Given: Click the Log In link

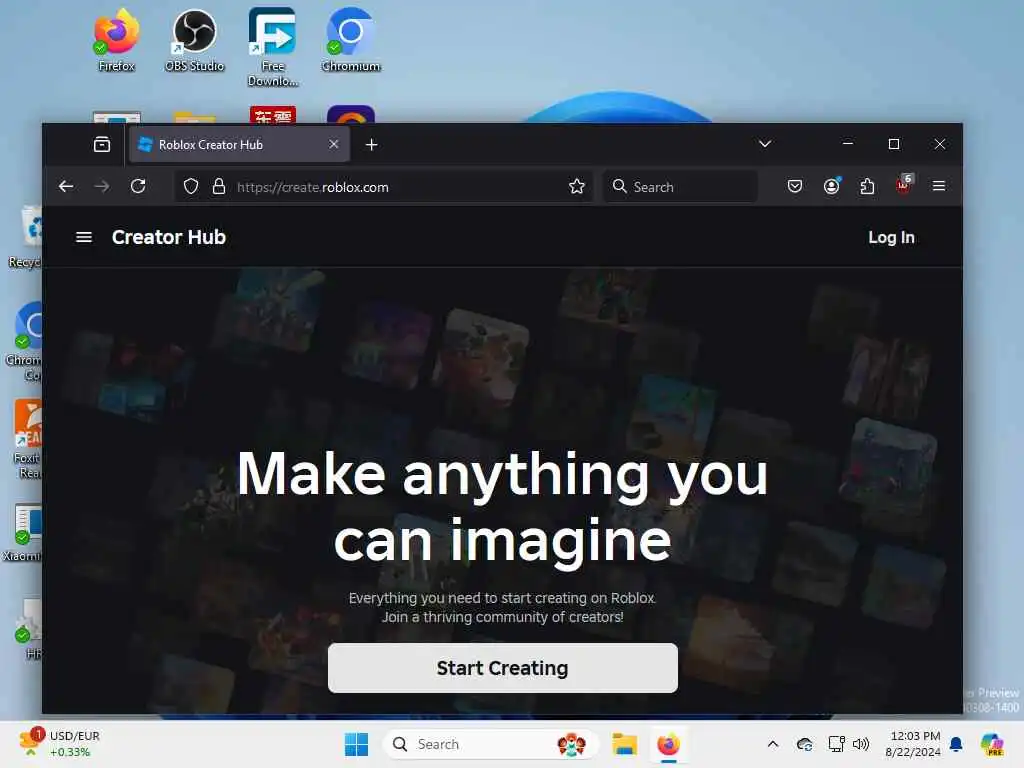Looking at the screenshot, I should pos(891,238).
